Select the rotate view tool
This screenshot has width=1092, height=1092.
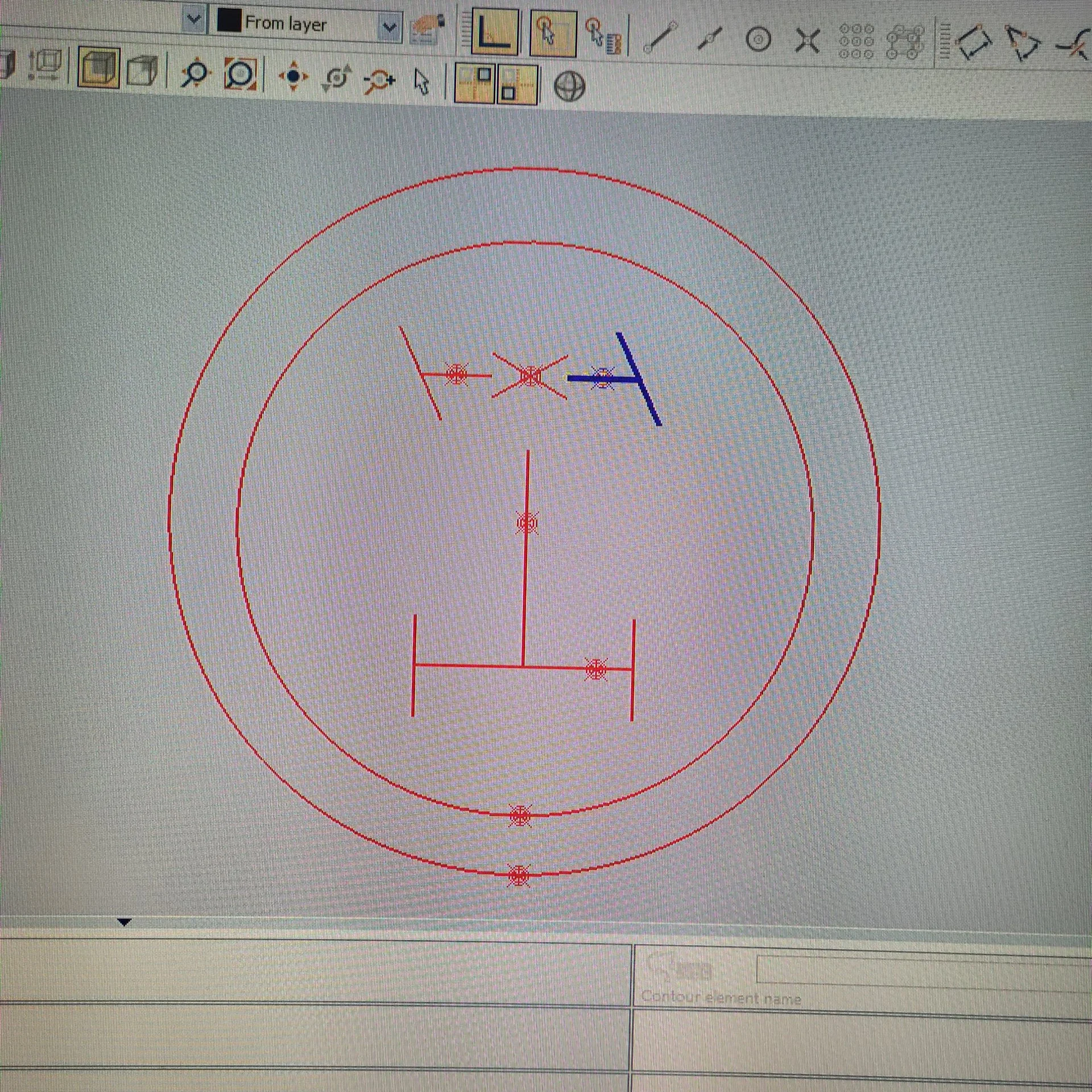click(337, 78)
